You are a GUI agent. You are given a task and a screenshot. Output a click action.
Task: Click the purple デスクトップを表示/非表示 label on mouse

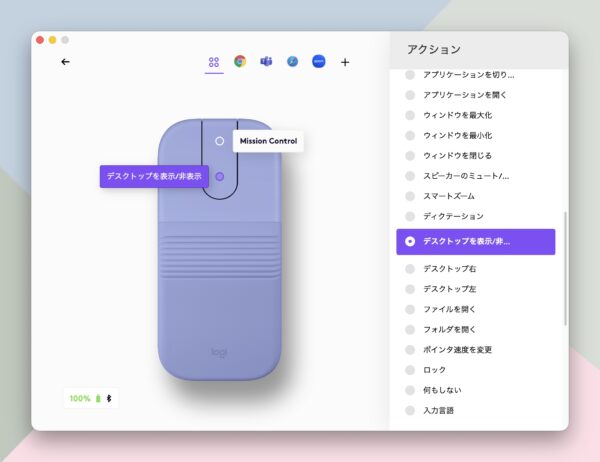click(x=154, y=176)
